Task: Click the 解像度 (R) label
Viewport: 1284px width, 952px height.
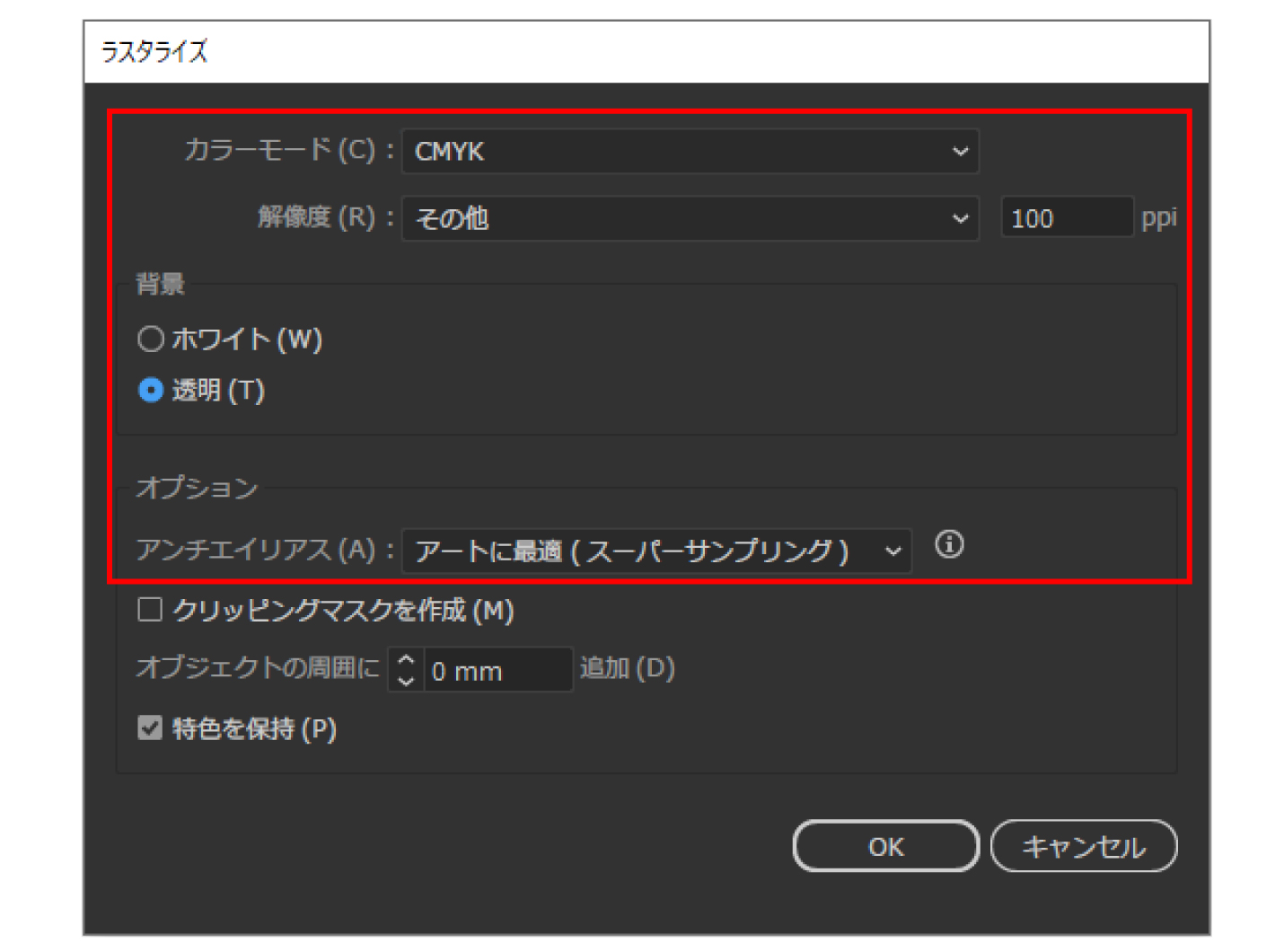Action: (316, 217)
